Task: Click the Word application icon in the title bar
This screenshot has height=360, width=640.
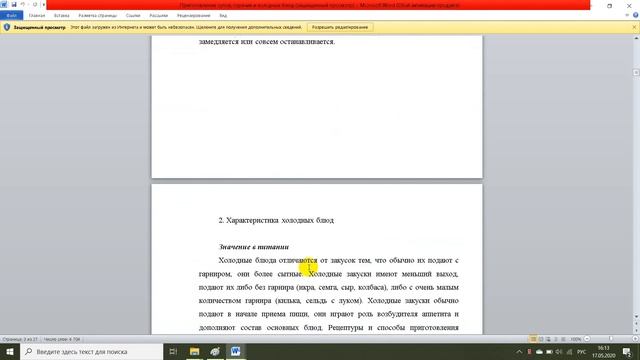Action: pyautogui.click(x=4, y=4)
